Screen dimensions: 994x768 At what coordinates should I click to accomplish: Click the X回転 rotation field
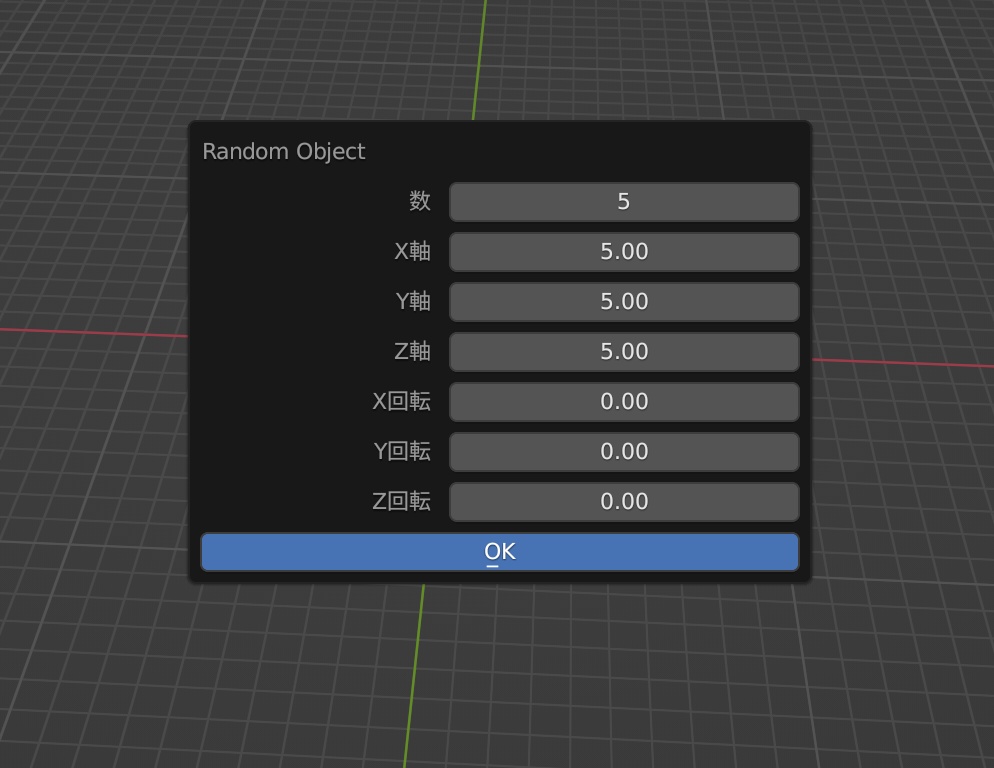623,401
